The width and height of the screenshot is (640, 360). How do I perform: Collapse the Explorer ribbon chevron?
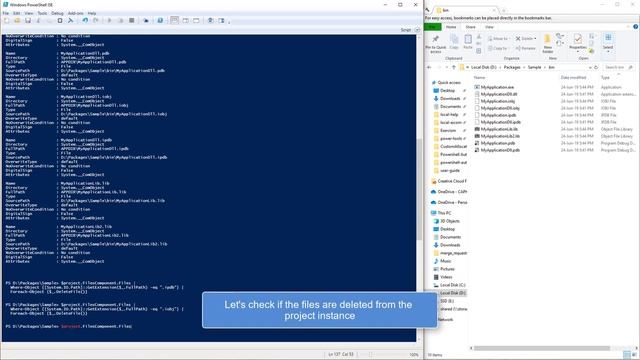[628, 27]
